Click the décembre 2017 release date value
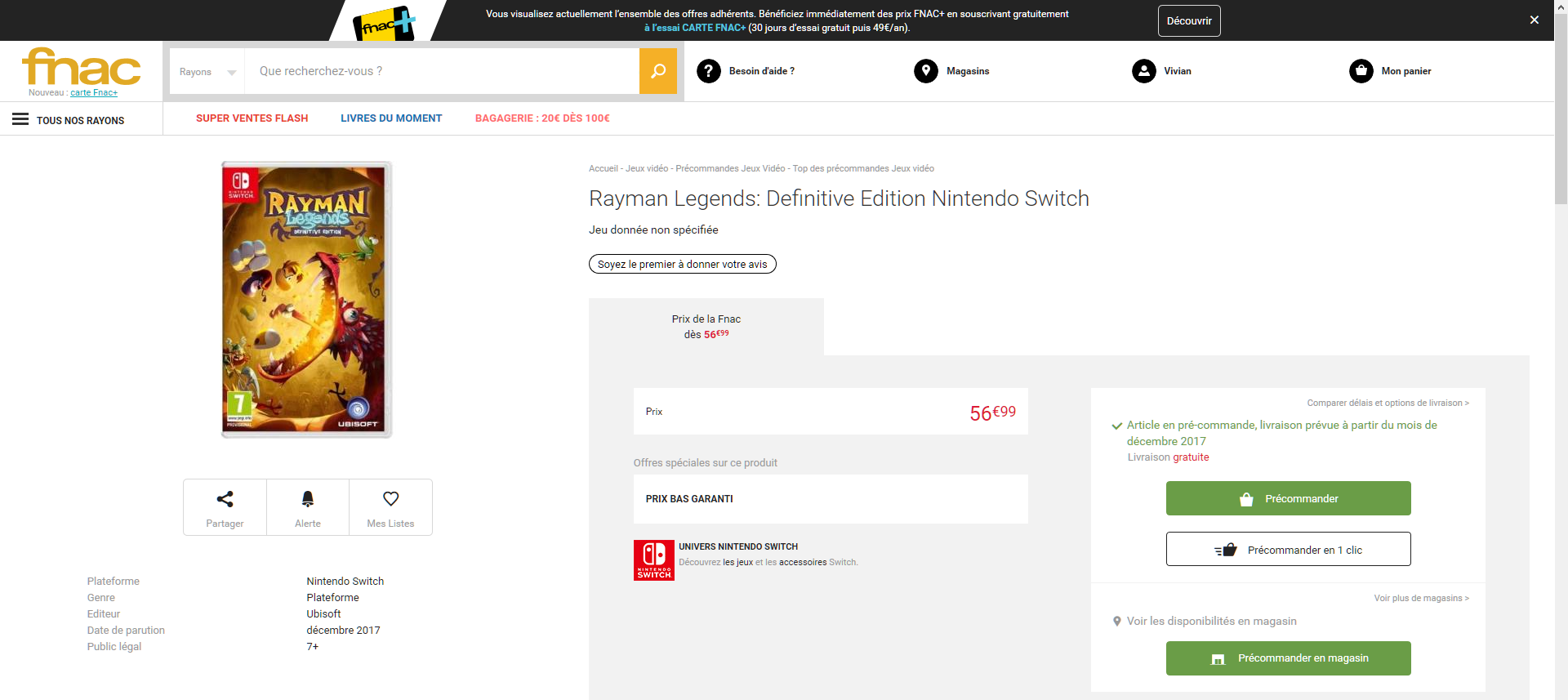The height and width of the screenshot is (700, 1568). click(343, 630)
